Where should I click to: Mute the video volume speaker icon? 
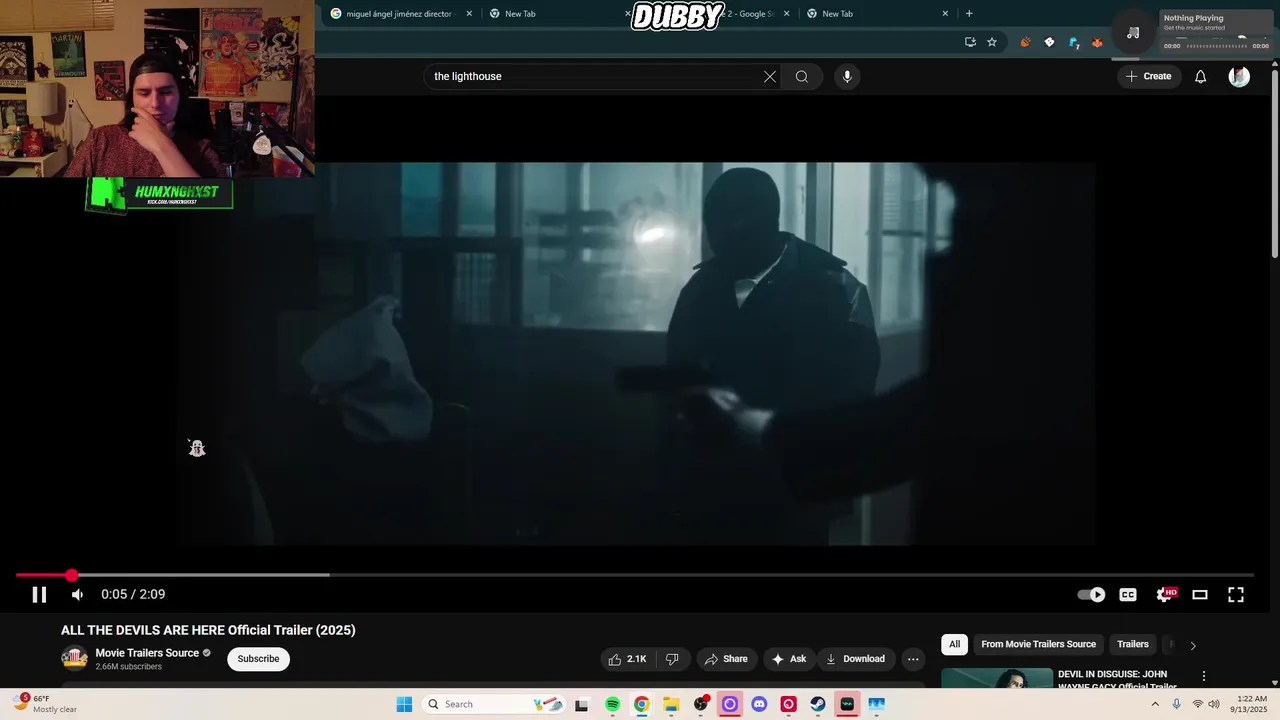pos(77,594)
